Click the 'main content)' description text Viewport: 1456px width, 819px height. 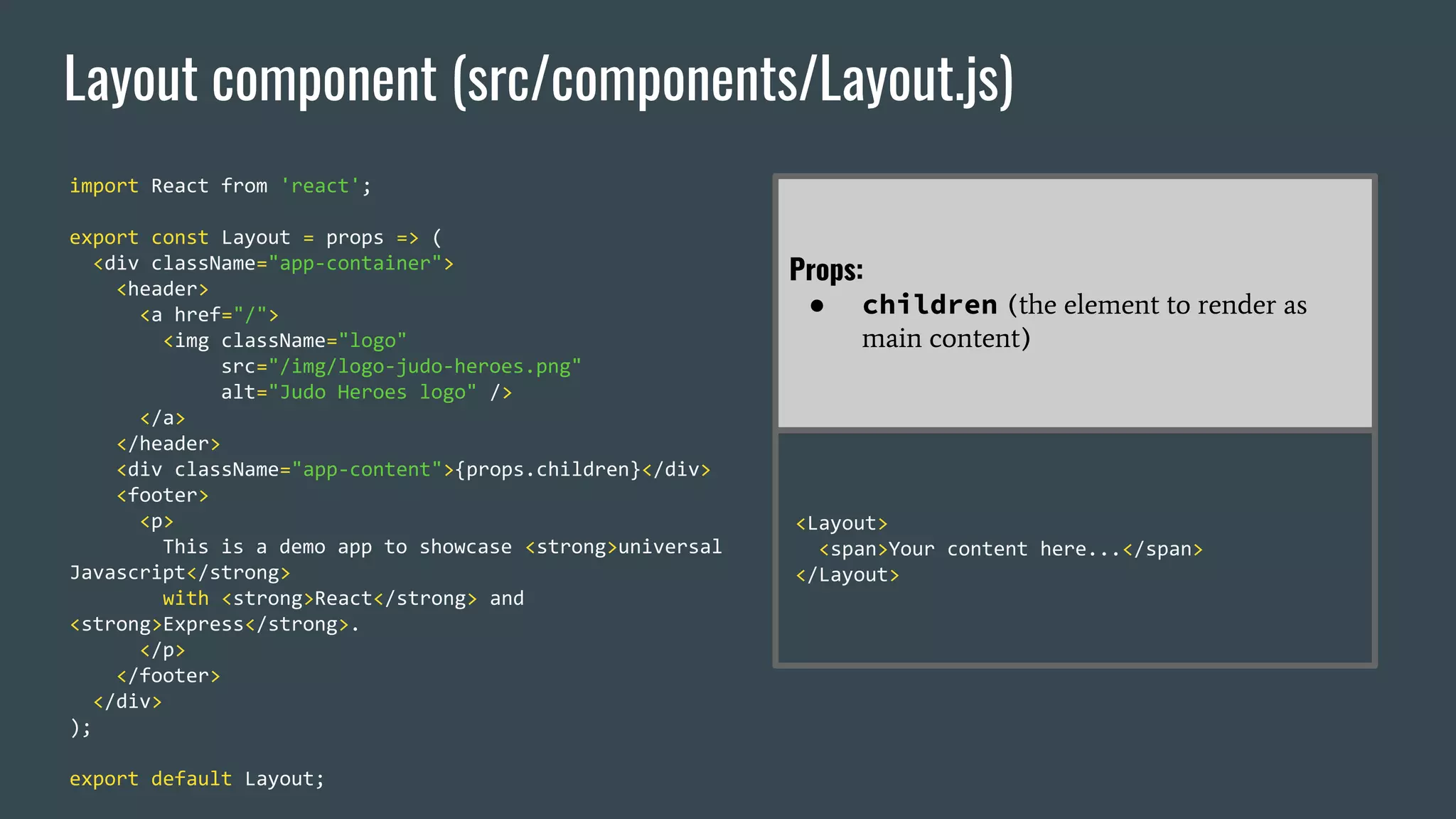tap(946, 338)
